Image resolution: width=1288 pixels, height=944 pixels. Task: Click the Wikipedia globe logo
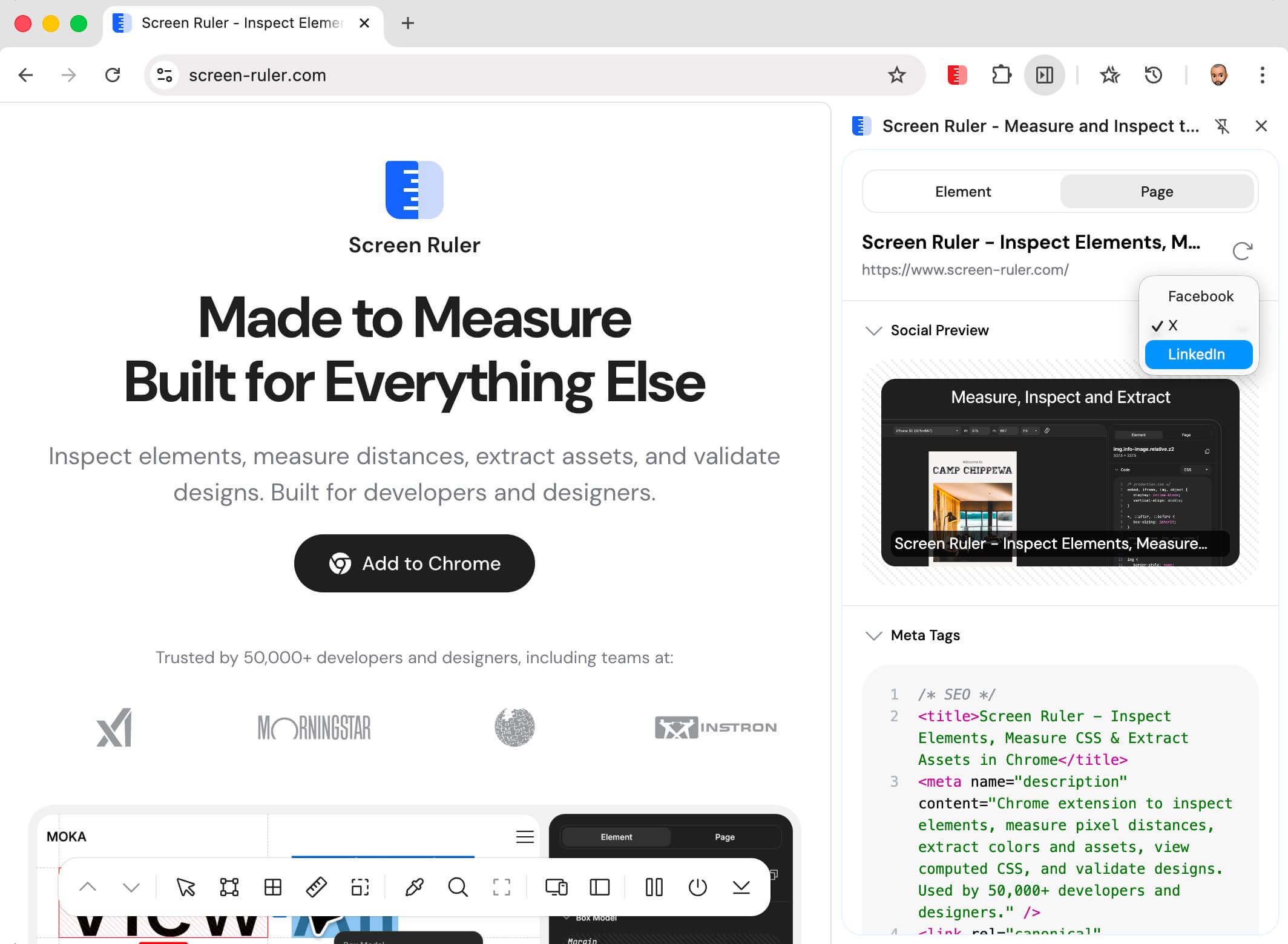point(514,727)
